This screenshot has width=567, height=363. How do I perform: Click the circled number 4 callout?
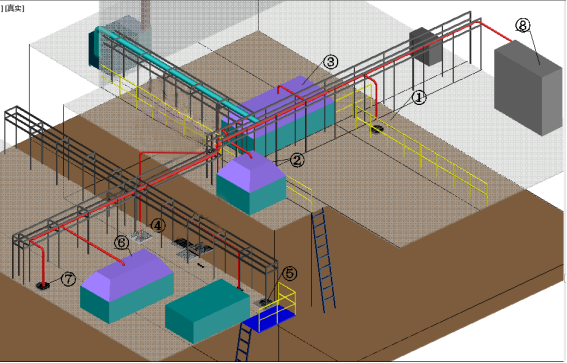[x=158, y=226]
